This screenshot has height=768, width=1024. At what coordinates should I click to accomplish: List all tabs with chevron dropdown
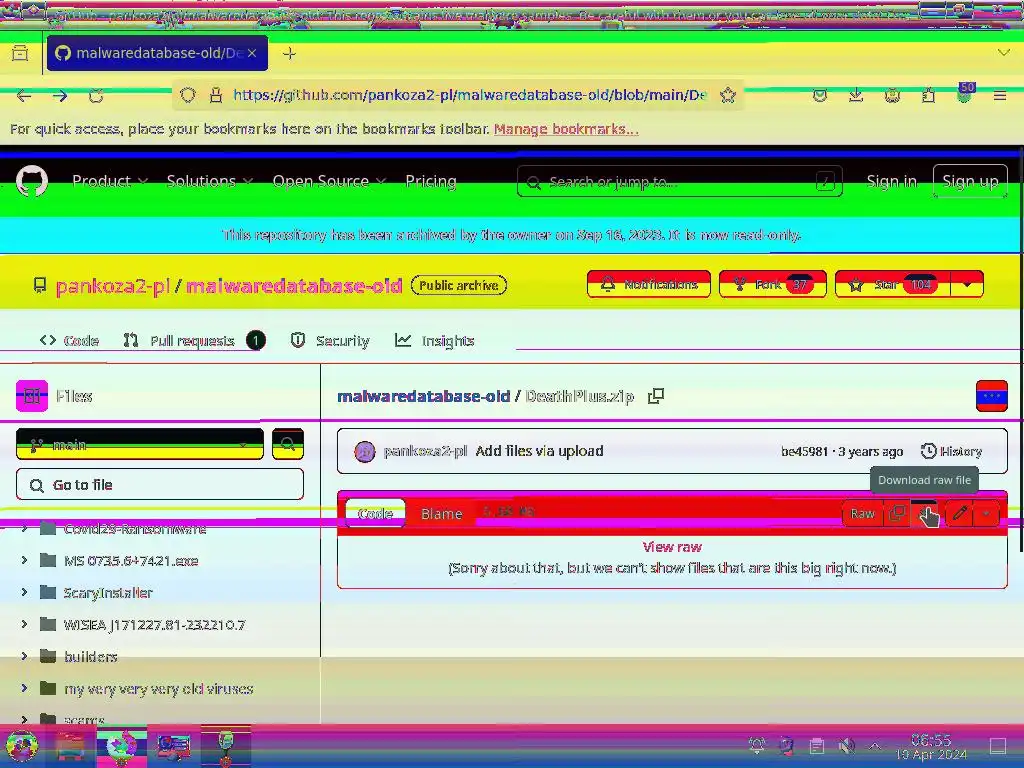click(1004, 53)
